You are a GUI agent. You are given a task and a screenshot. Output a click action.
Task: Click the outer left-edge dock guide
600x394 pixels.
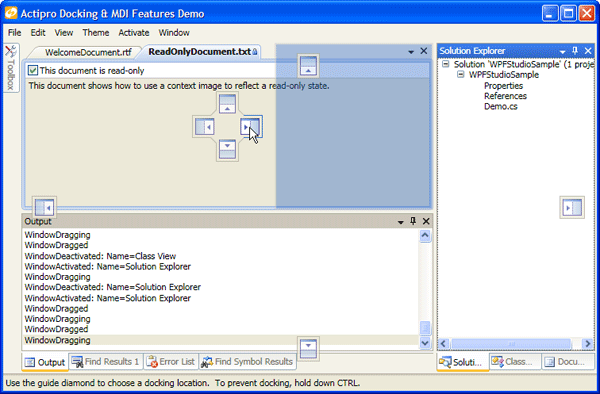44,208
